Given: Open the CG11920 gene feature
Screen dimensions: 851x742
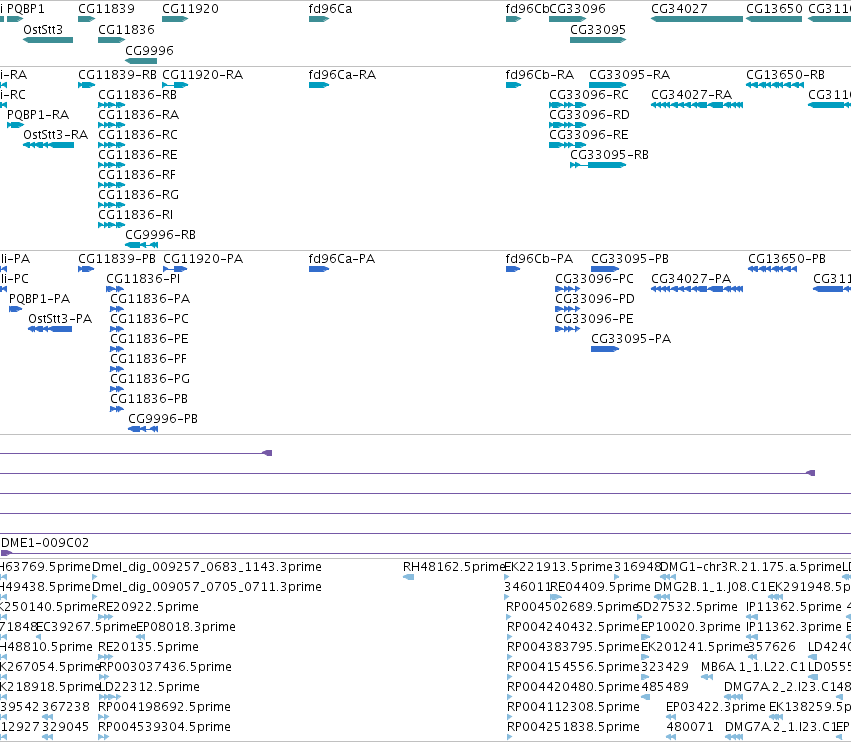Looking at the screenshot, I should pos(175,19).
